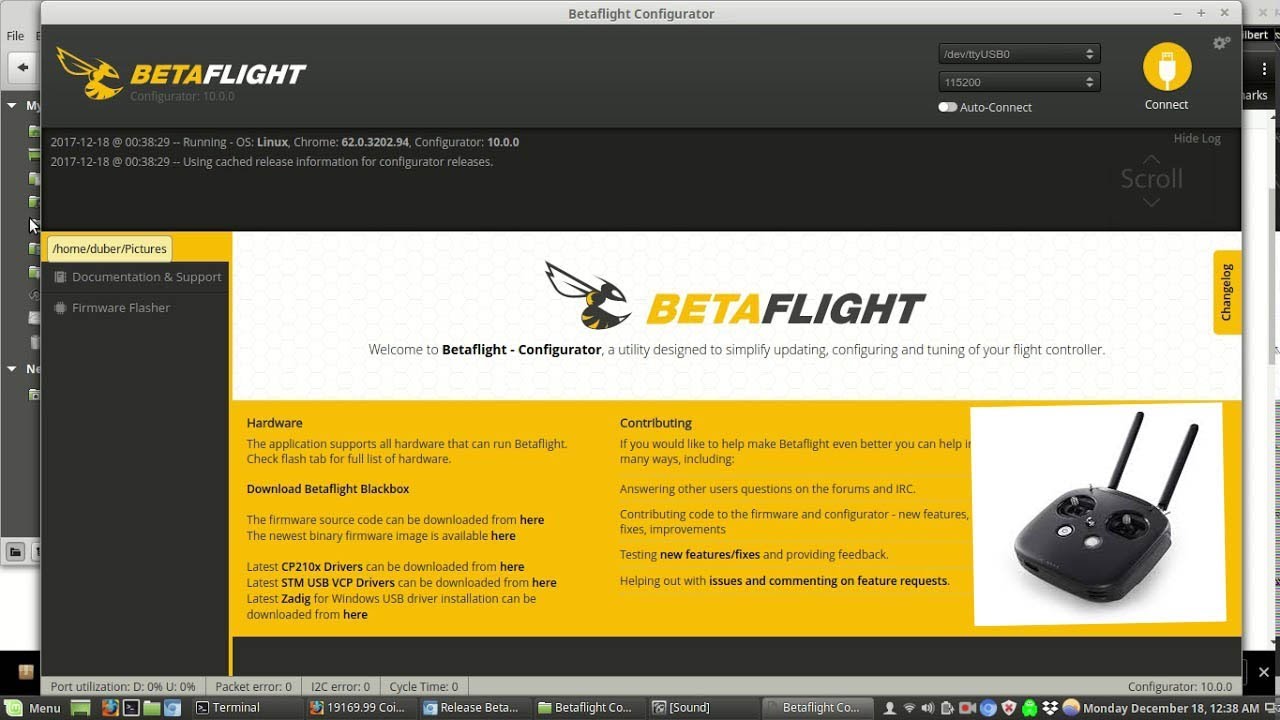Click firmware source code 'here' link
1280x720 pixels.
pos(532,520)
